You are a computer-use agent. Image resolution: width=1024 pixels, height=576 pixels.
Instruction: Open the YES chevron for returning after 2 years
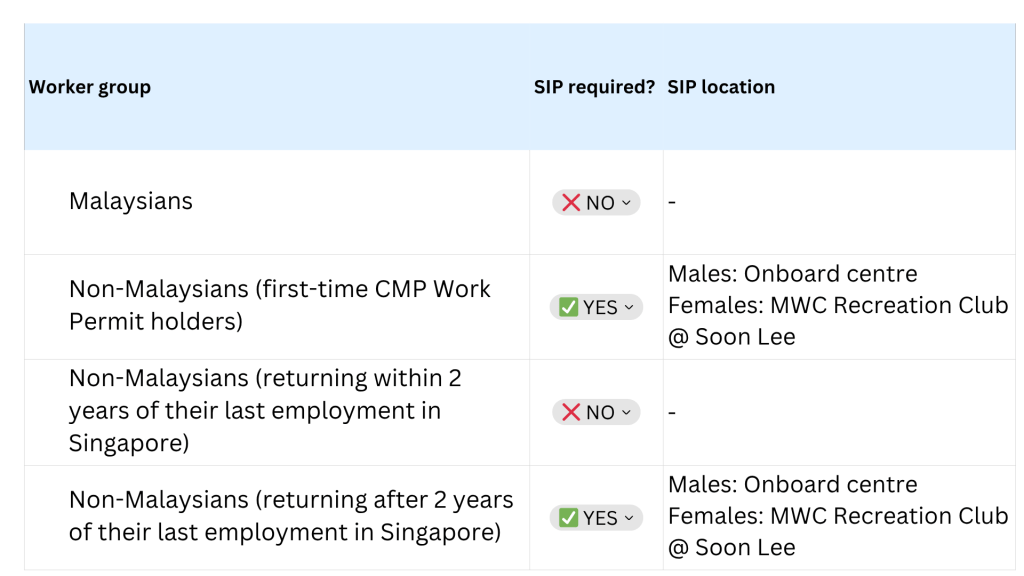629,517
